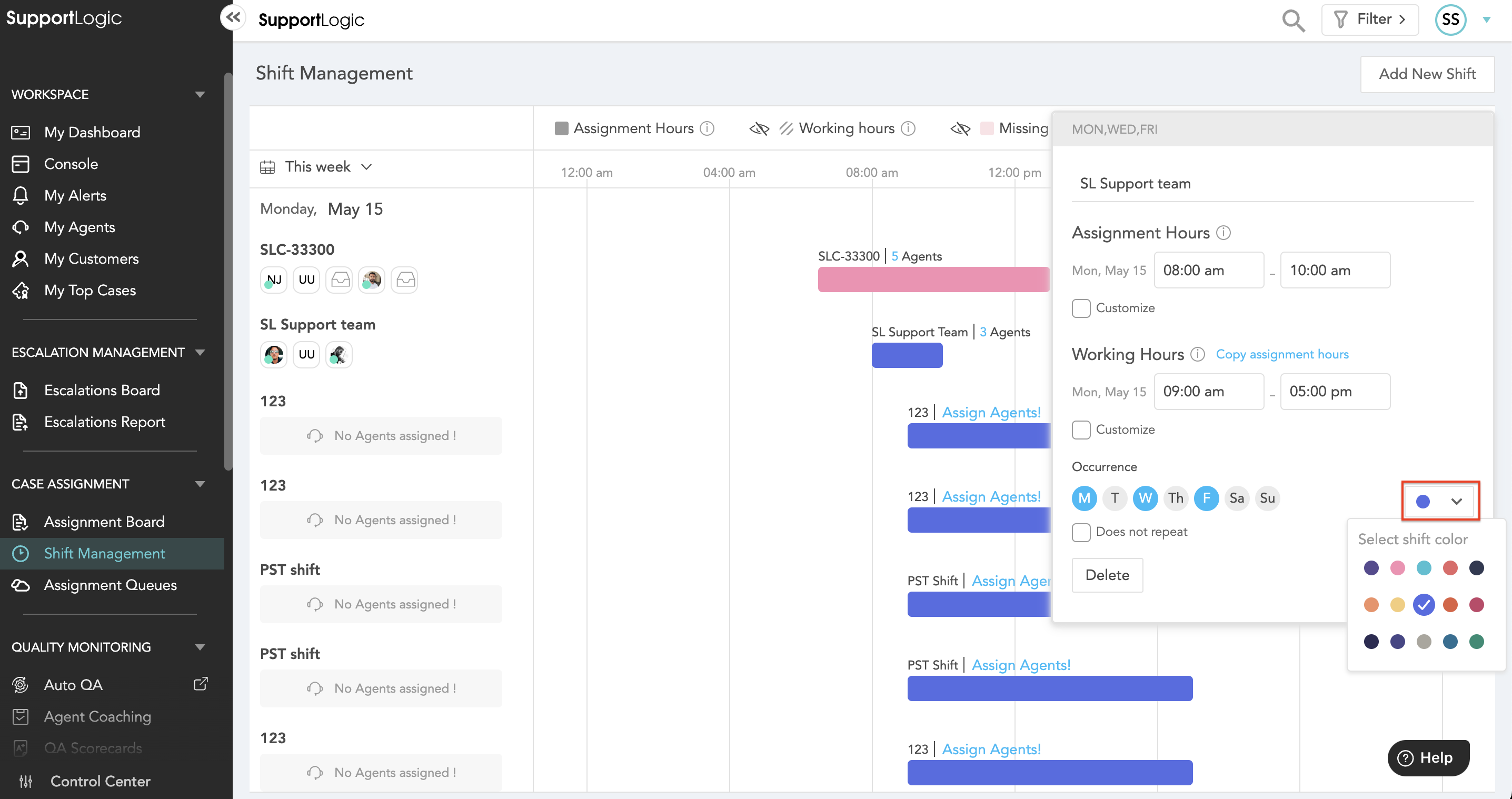
Task: Collapse the WORKSPACE section
Action: click(x=200, y=94)
